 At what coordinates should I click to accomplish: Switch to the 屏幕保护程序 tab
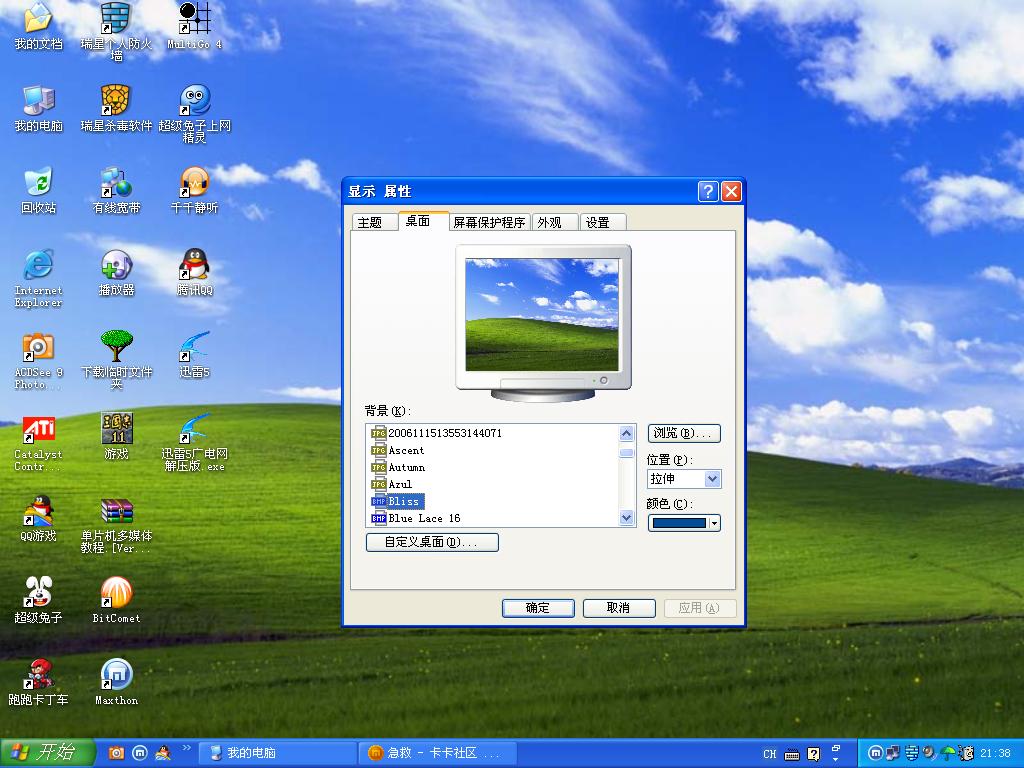tap(488, 222)
